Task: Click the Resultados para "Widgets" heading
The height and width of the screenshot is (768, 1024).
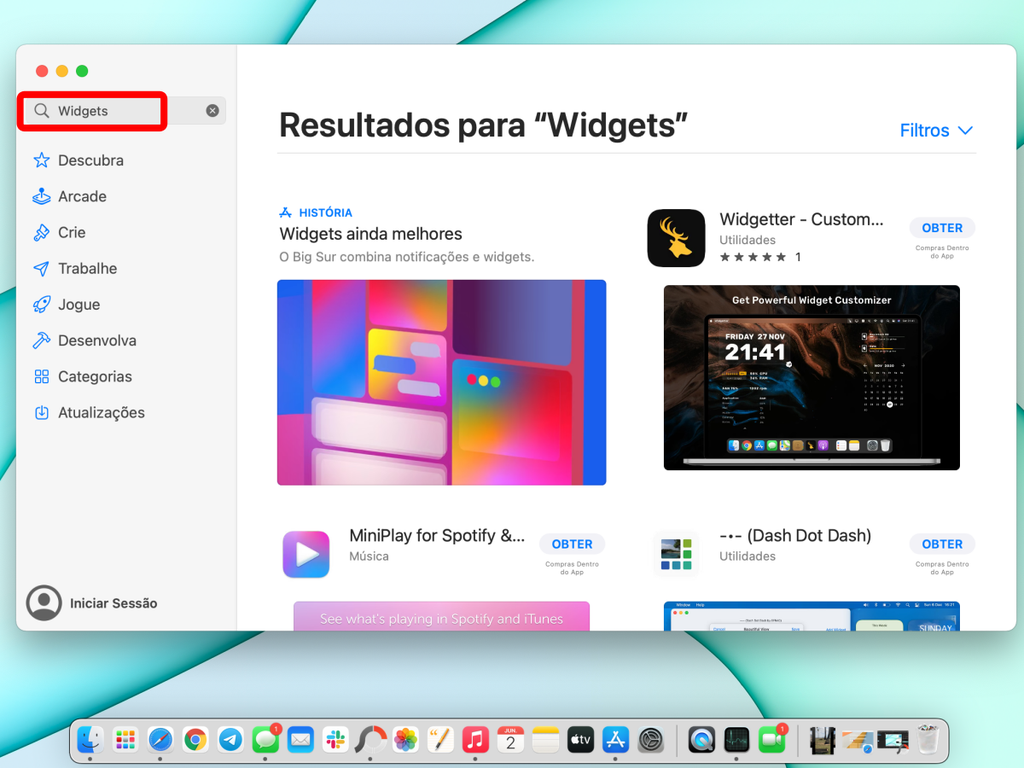Action: click(x=483, y=125)
